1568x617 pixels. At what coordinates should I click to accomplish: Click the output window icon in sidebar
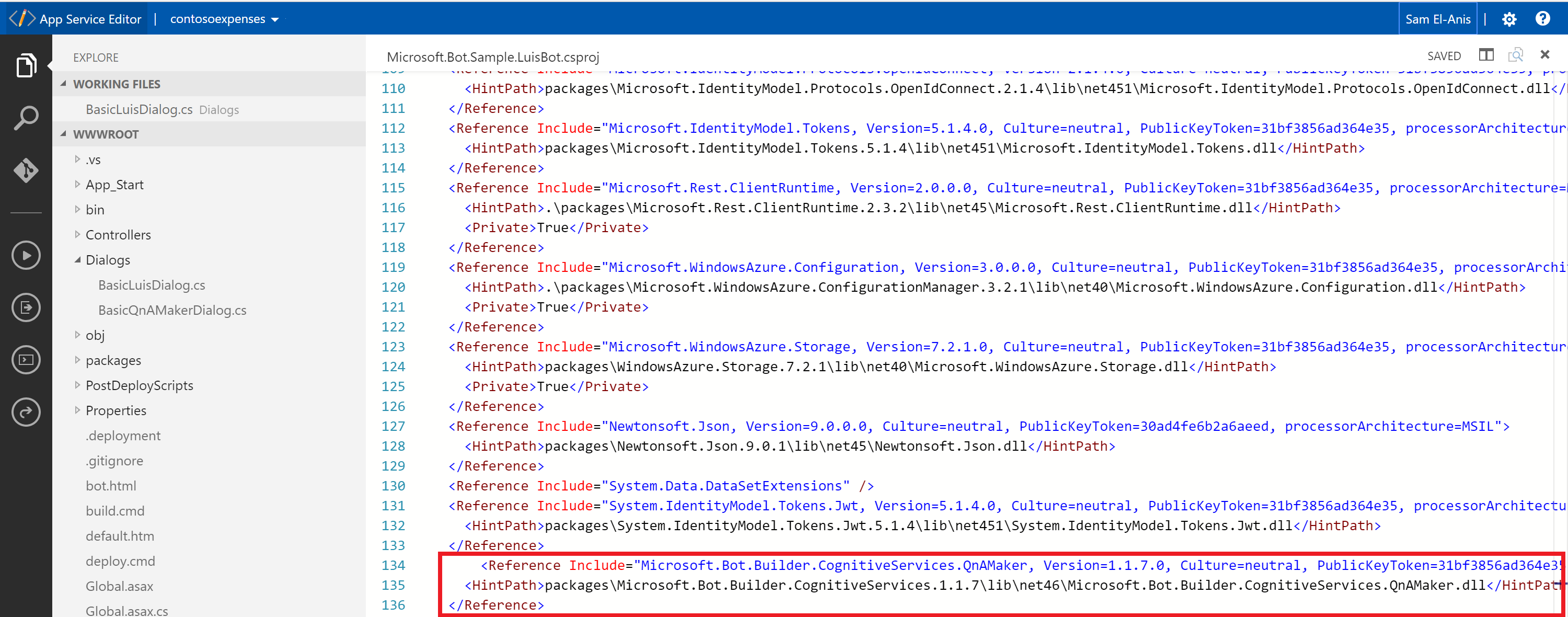pyautogui.click(x=26, y=307)
